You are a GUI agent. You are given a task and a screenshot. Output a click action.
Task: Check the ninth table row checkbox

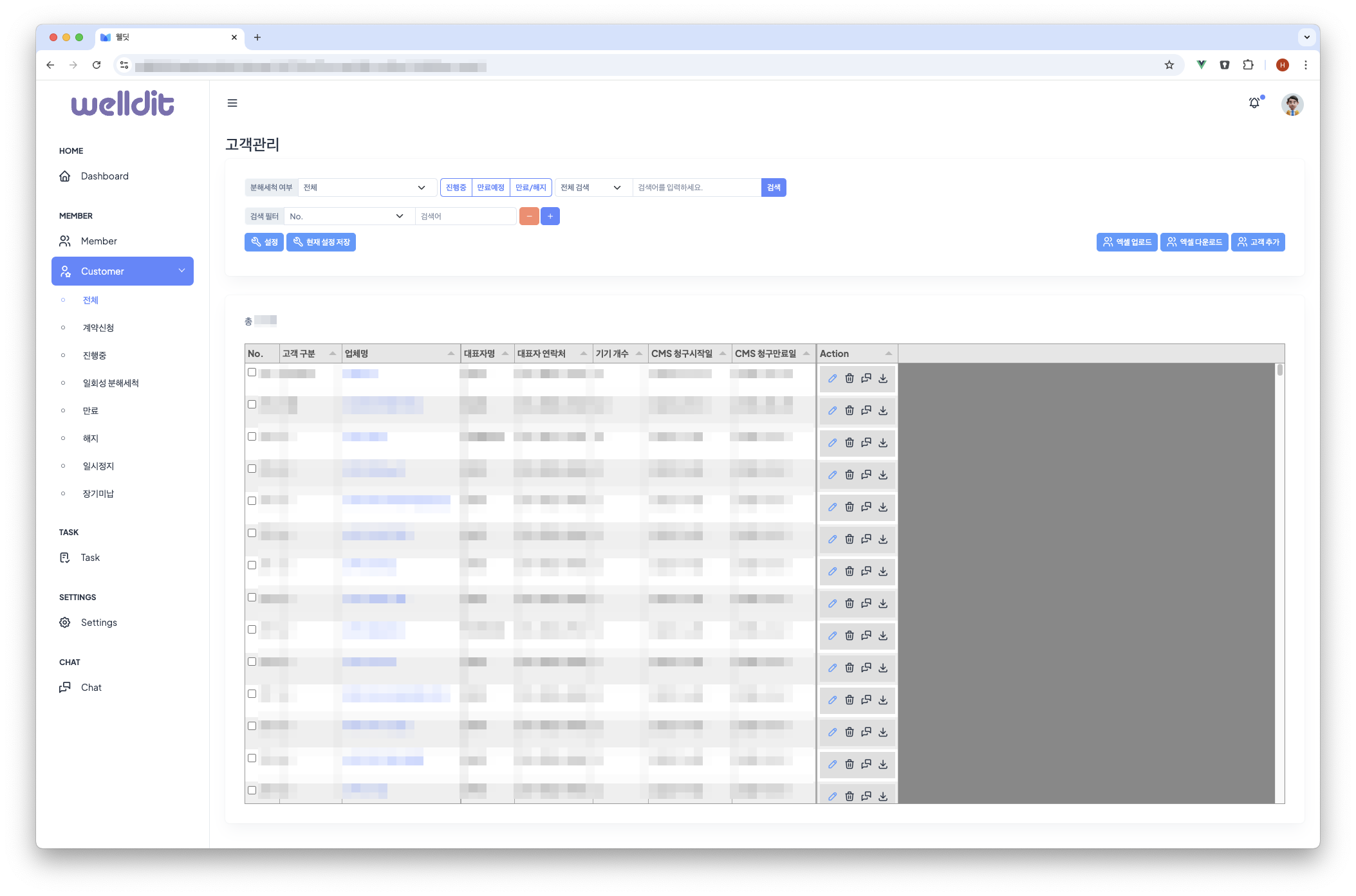(x=252, y=630)
